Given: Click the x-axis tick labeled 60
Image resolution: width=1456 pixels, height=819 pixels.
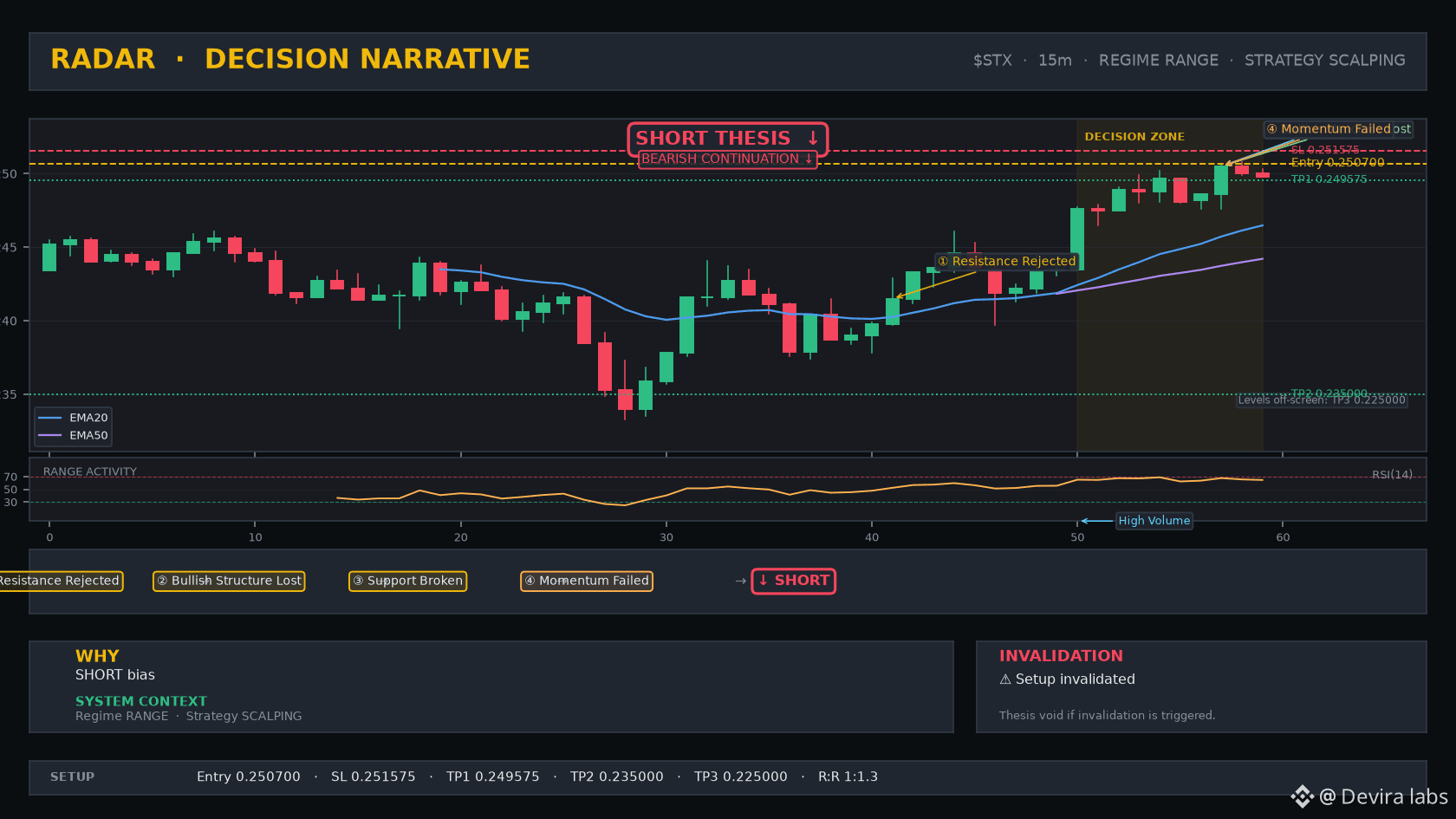Looking at the screenshot, I should click(1283, 537).
